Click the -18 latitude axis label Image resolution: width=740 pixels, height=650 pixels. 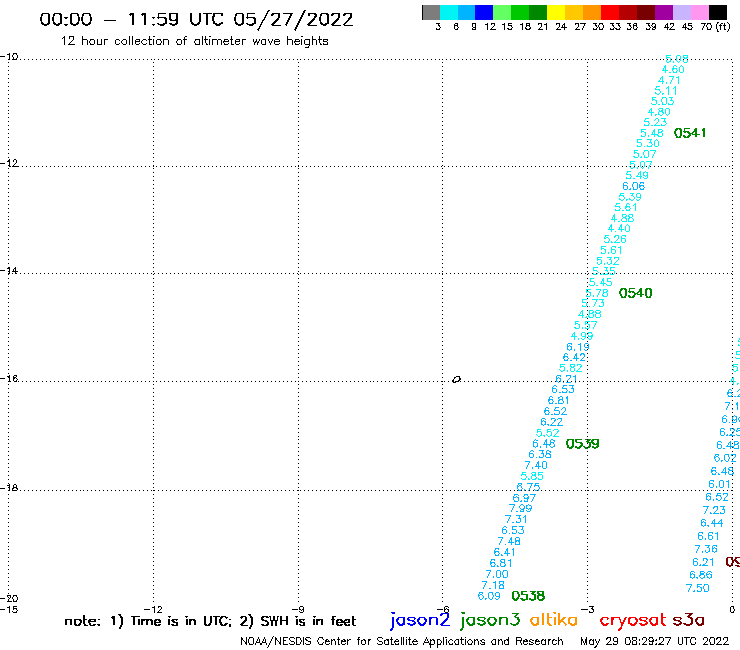pyautogui.click(x=9, y=488)
